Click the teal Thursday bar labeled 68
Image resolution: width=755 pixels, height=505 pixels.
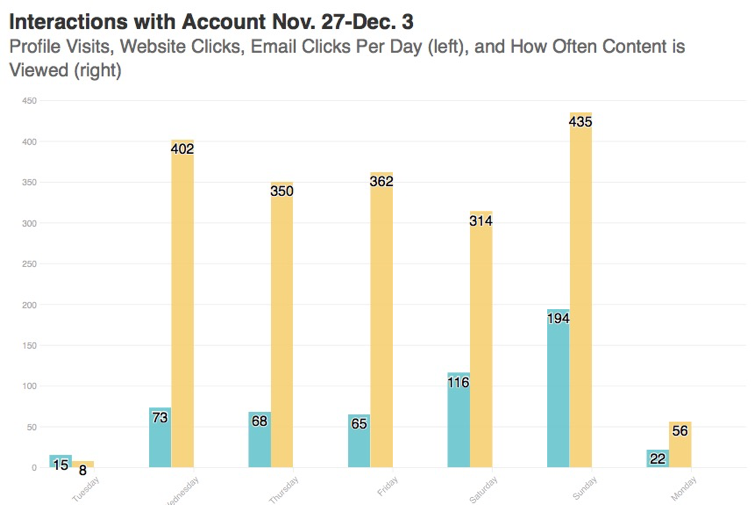[x=260, y=440]
